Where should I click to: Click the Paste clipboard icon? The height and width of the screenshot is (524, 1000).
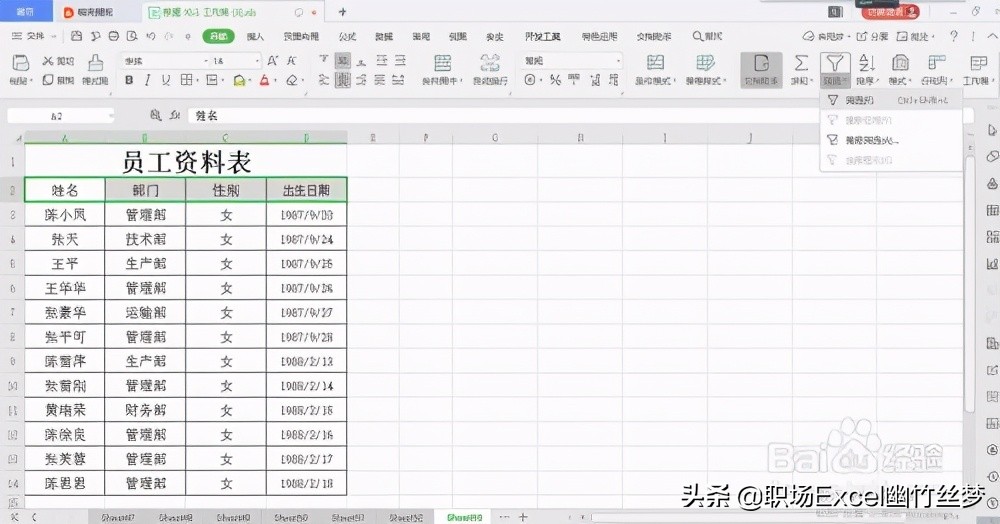pos(19,62)
